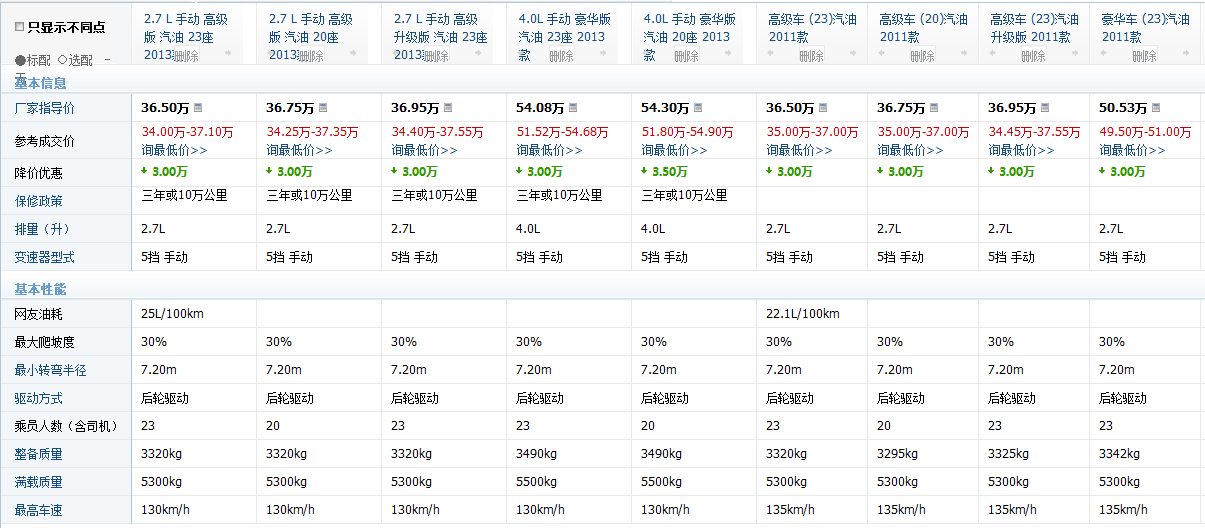This screenshot has width=1205, height=528.
Task: Select the 标配 legend marker
Action: 20,60
